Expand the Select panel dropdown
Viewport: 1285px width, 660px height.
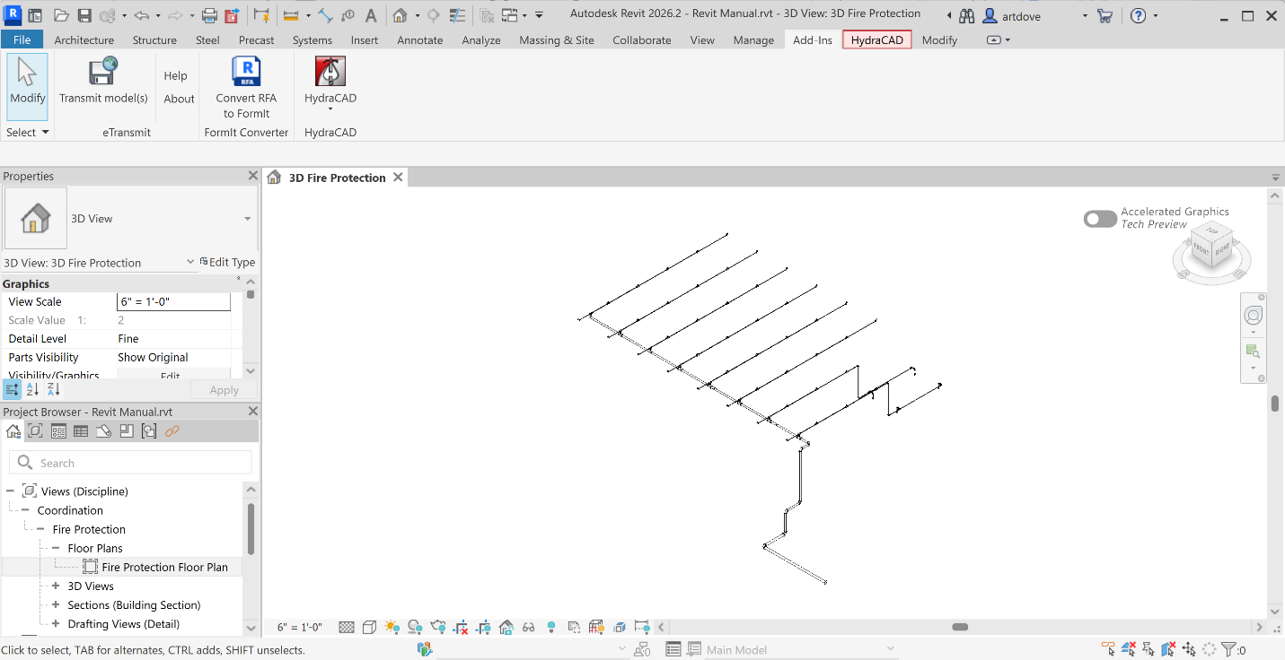tap(27, 132)
